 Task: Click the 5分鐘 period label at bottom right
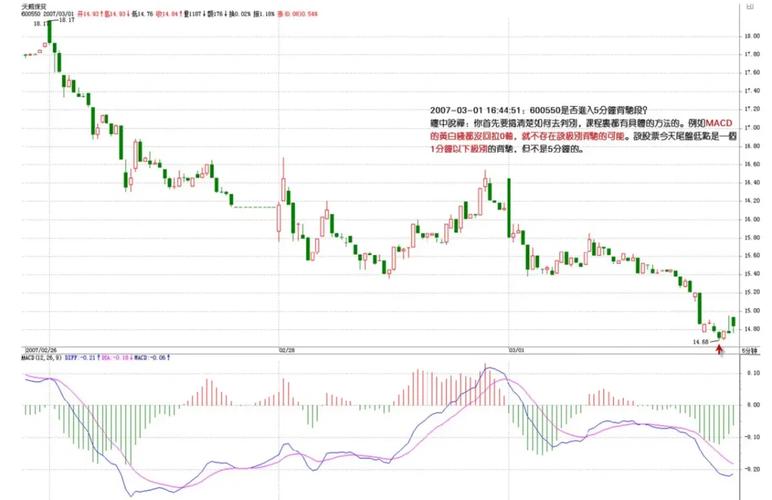point(750,350)
